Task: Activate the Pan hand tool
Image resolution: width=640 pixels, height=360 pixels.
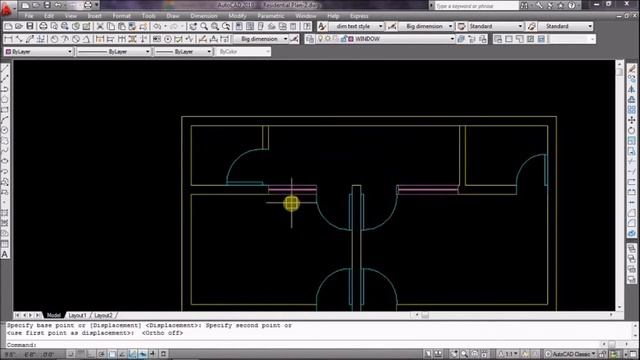Action: [x=193, y=26]
